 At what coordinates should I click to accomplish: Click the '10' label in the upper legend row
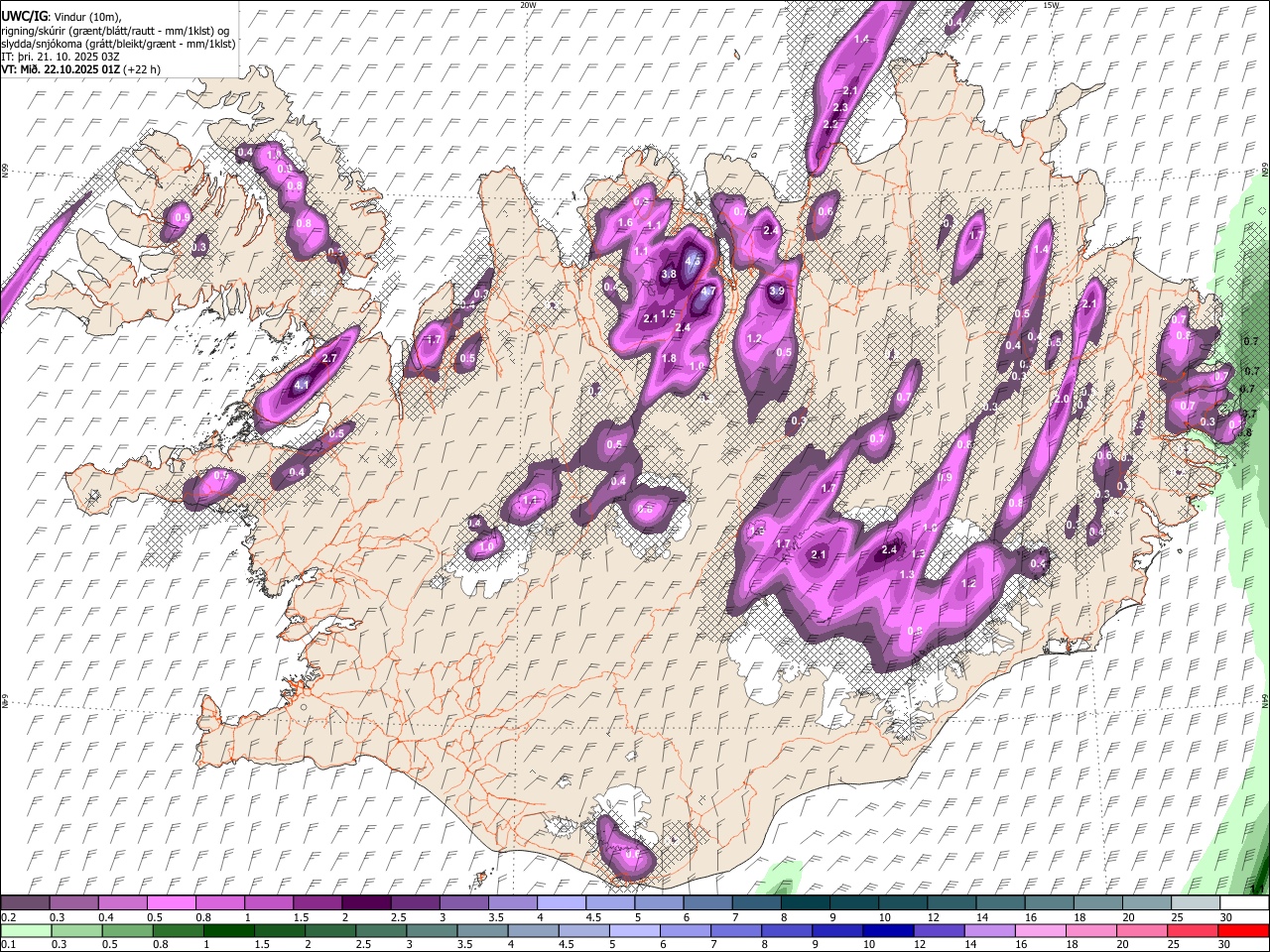point(884,917)
